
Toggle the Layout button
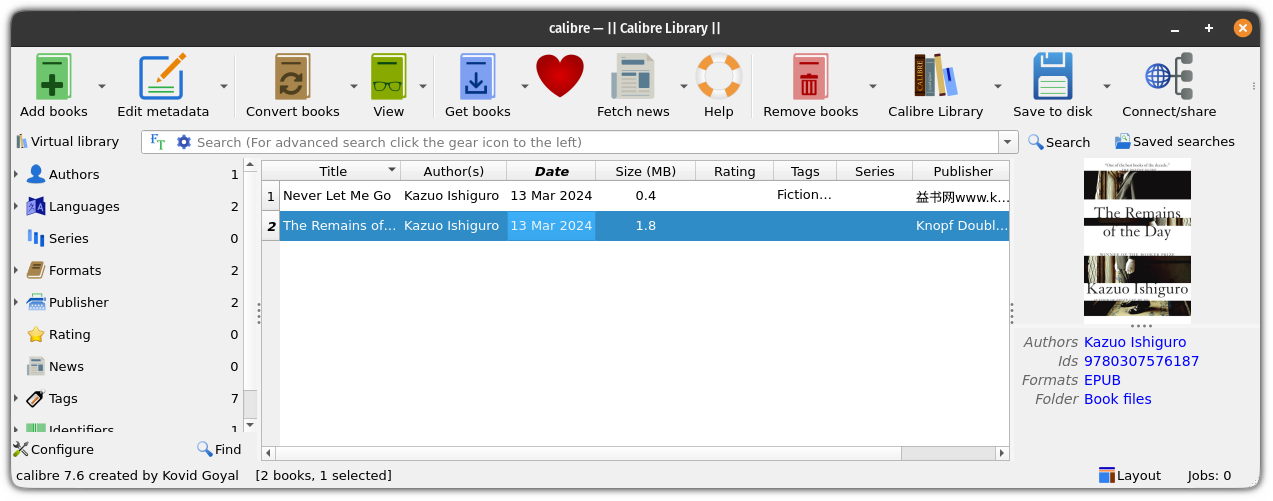pos(1129,476)
